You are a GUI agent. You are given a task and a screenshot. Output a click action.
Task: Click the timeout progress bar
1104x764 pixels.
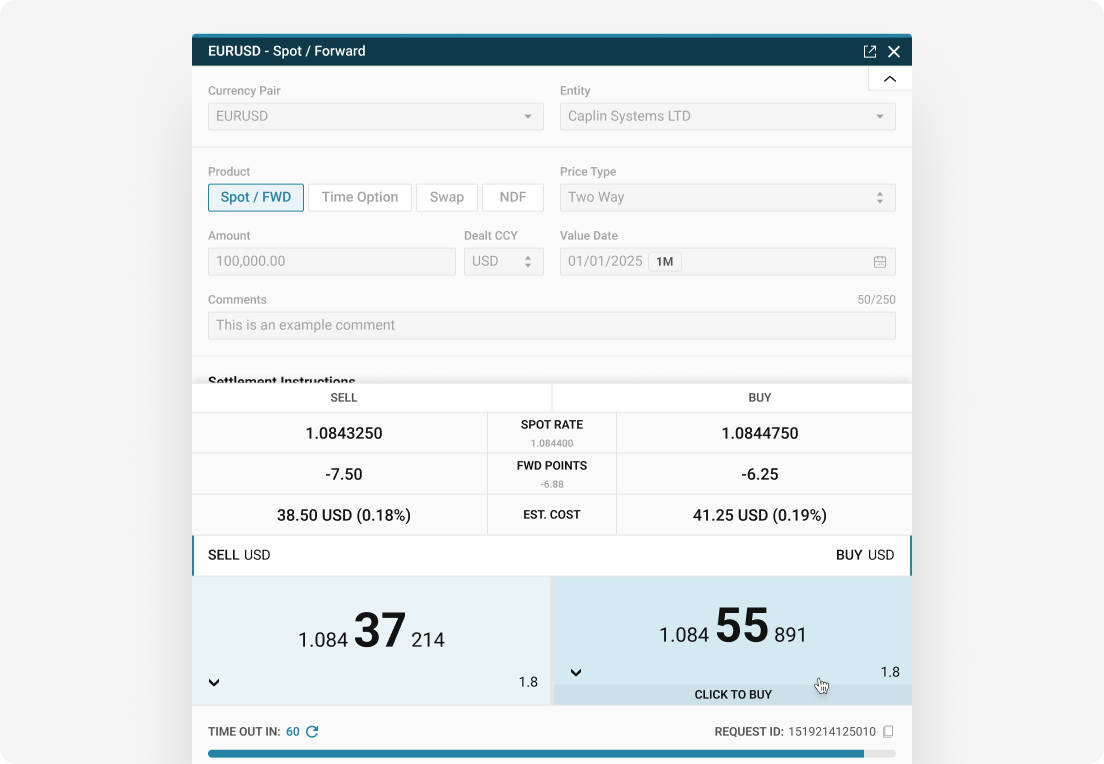(551, 753)
